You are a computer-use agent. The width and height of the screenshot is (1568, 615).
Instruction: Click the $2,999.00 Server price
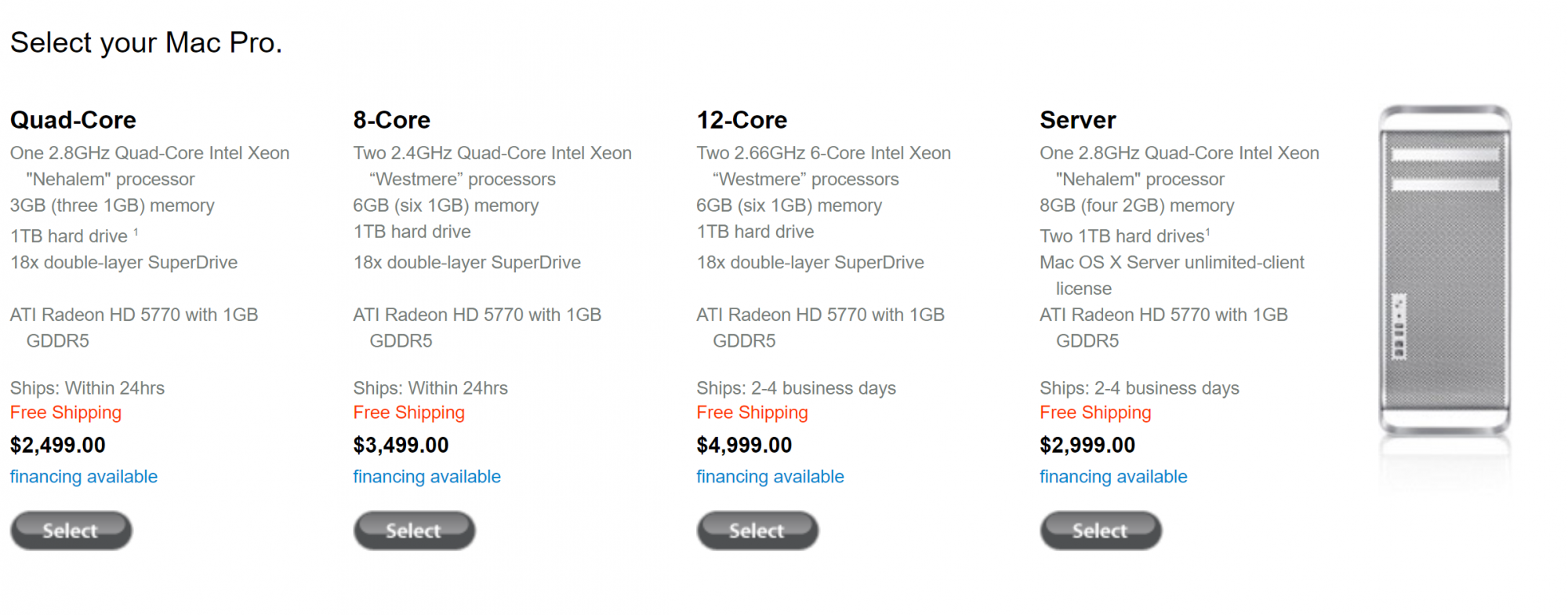point(1088,446)
